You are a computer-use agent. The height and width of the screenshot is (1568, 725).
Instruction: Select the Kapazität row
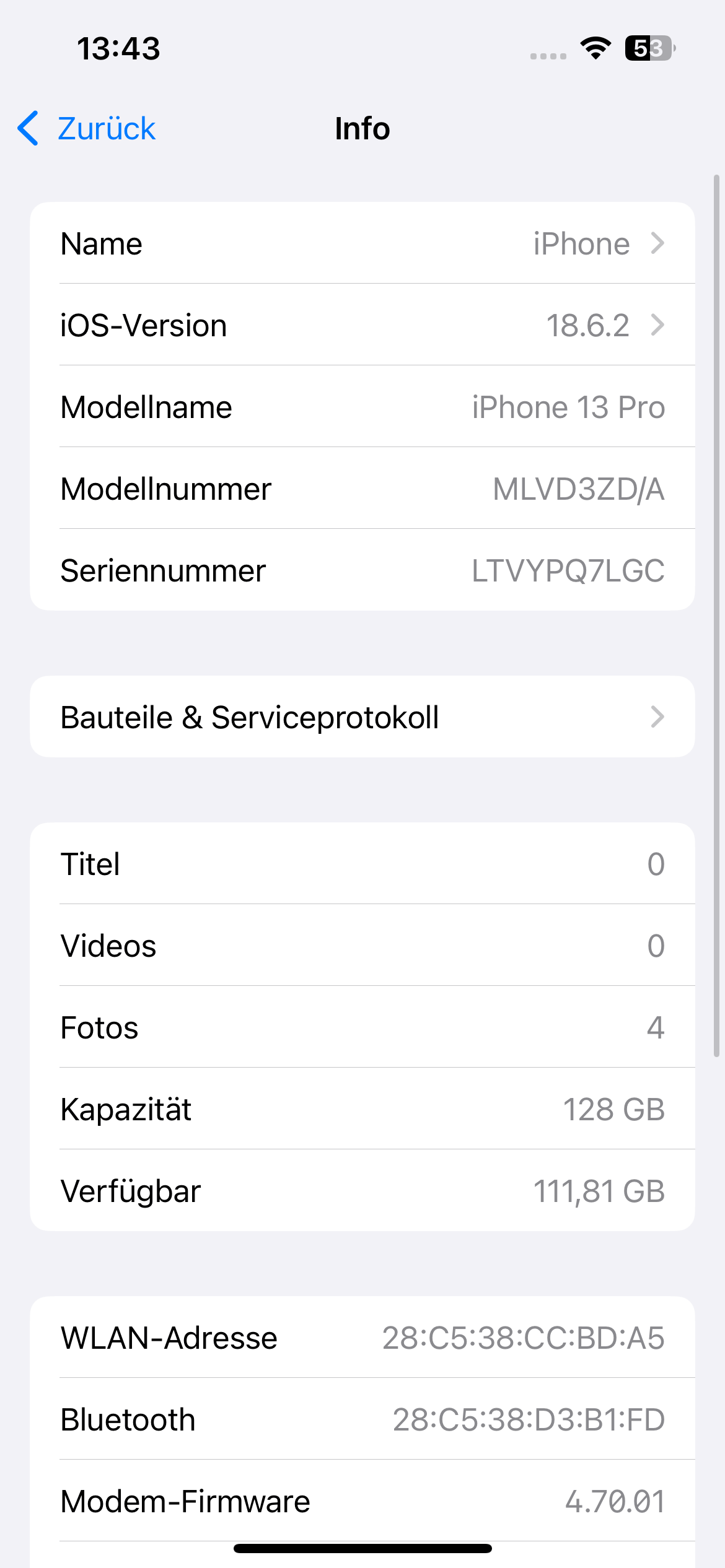click(x=362, y=1108)
